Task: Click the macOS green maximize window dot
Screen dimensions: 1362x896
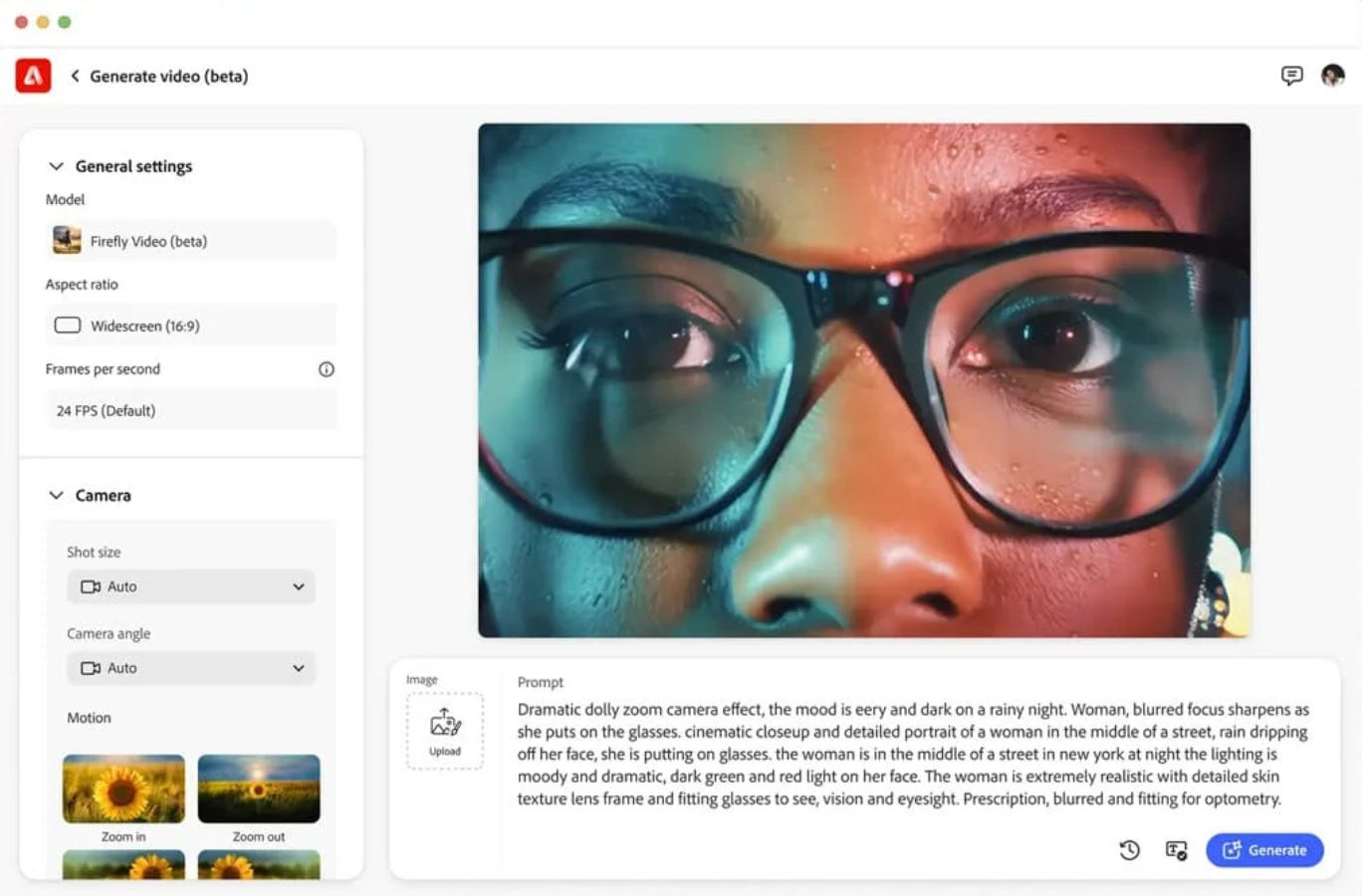Action: point(65,22)
